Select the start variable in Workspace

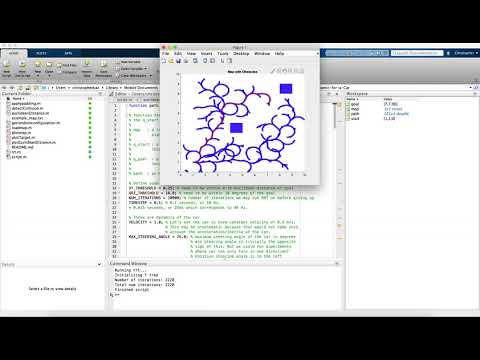[x=355, y=118]
